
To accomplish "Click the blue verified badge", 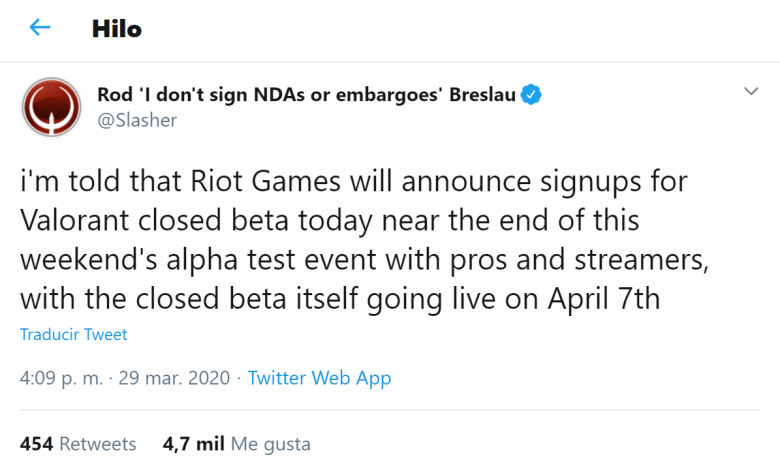I will [533, 96].
